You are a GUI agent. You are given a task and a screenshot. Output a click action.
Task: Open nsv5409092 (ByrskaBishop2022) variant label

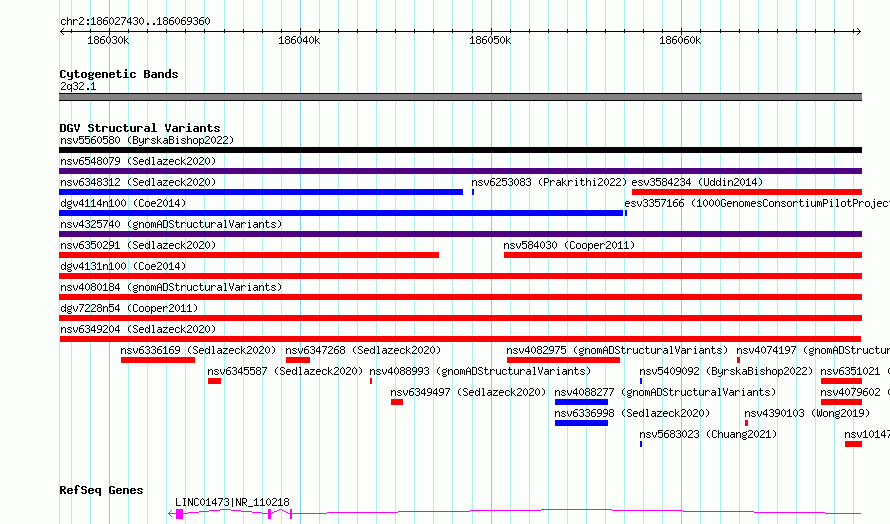click(x=726, y=371)
